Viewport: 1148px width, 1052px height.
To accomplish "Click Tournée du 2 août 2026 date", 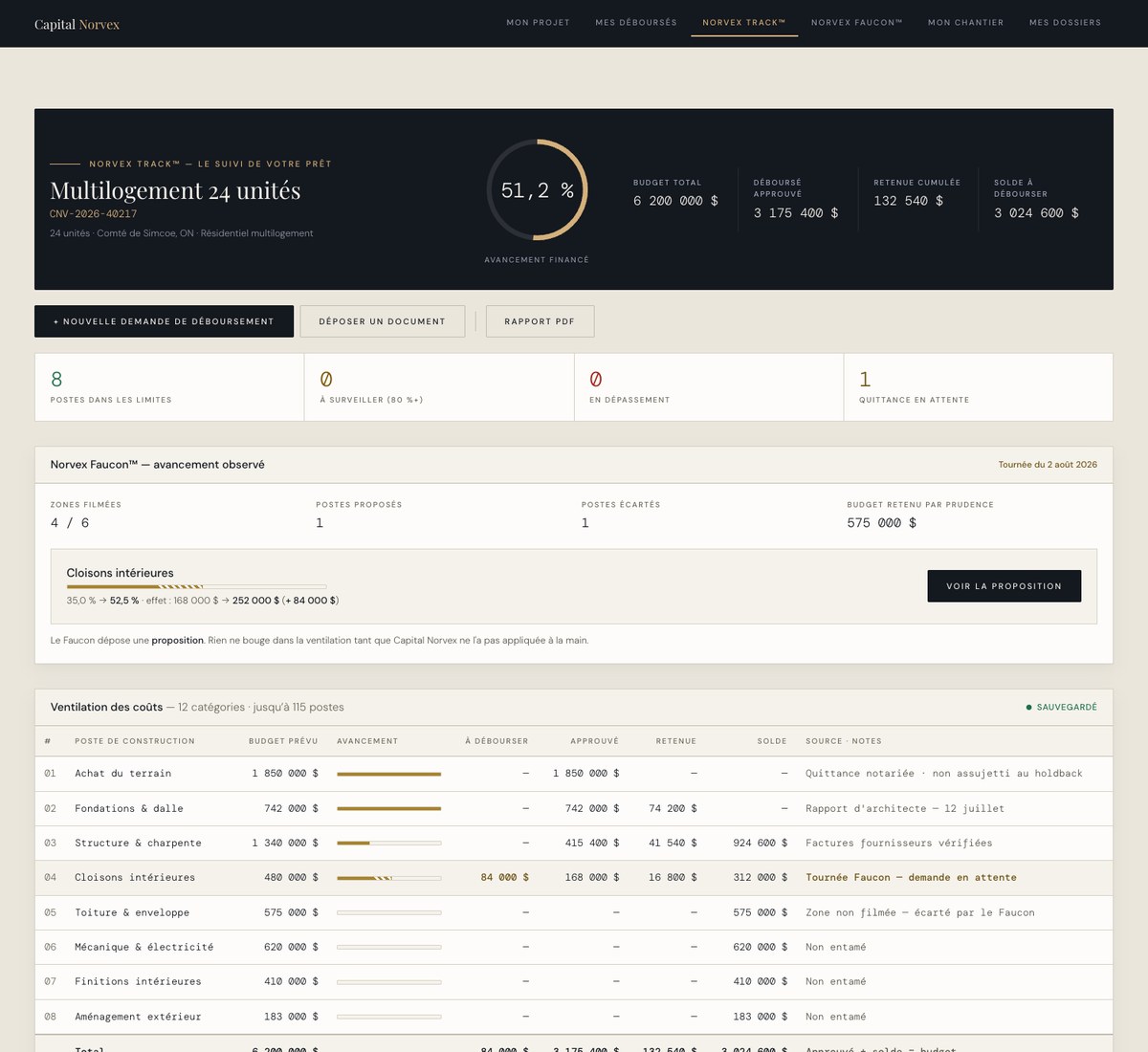I will click(x=1048, y=465).
